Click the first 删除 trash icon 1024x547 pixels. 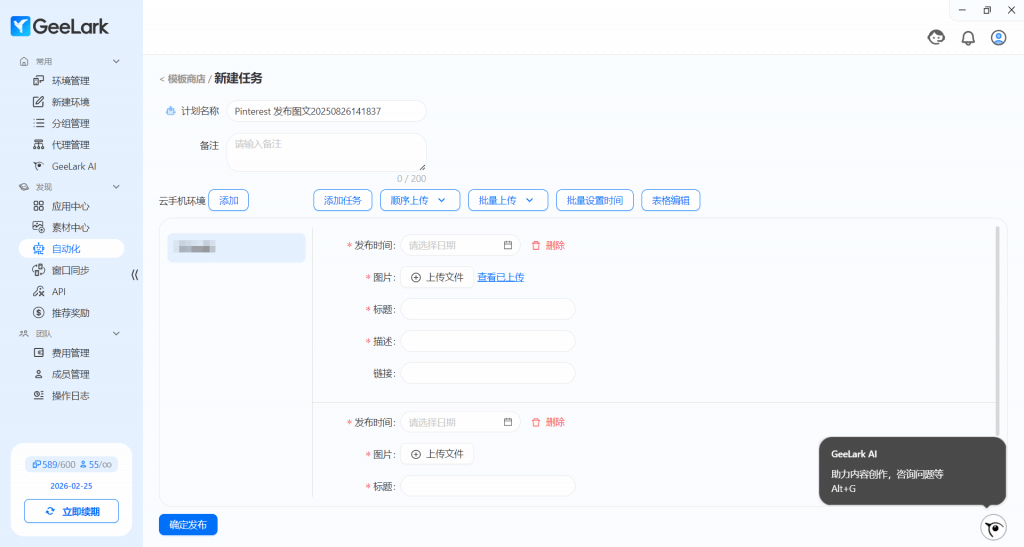coord(536,245)
